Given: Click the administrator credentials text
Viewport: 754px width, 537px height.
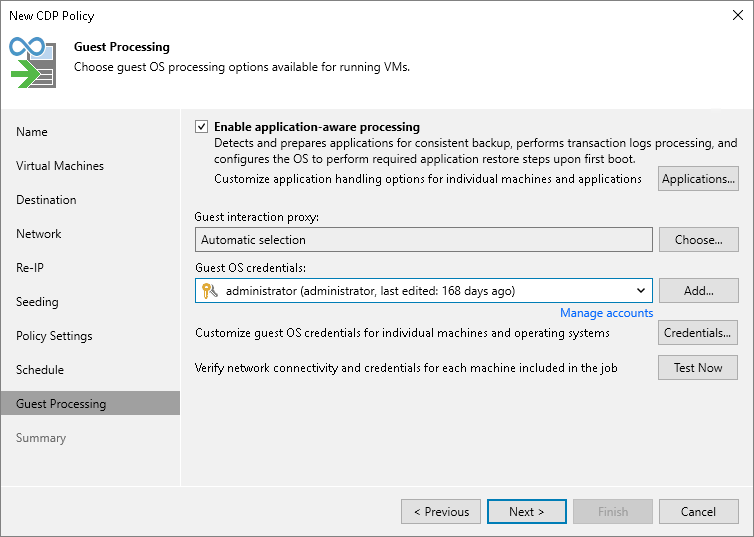Looking at the screenshot, I should (370, 291).
